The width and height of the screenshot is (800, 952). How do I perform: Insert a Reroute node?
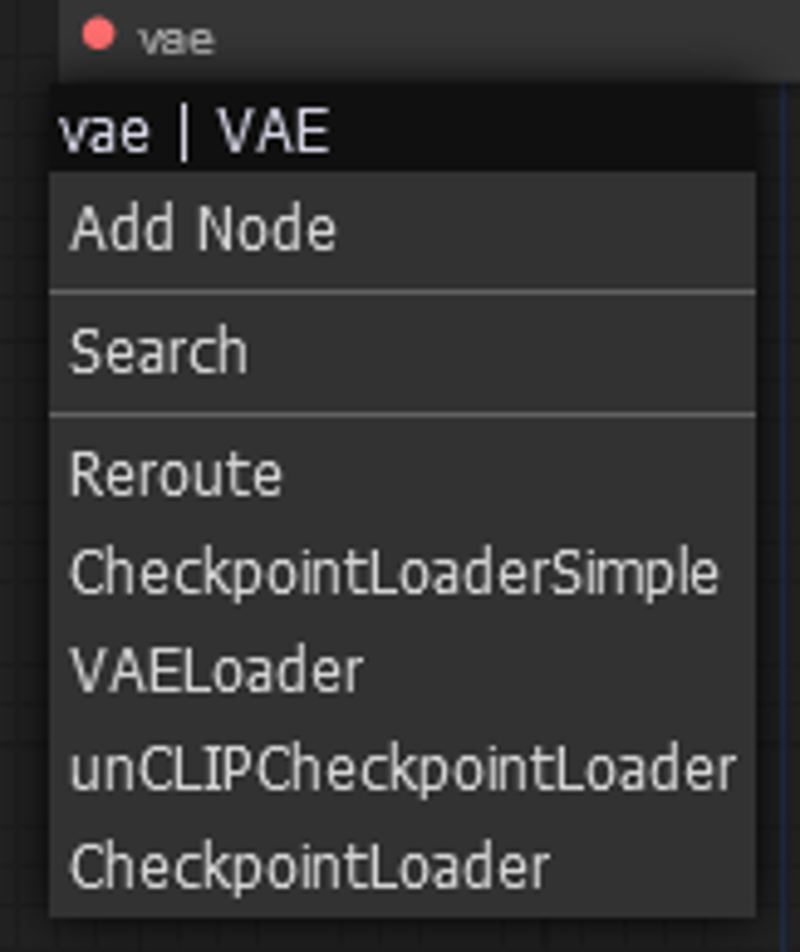click(402, 475)
